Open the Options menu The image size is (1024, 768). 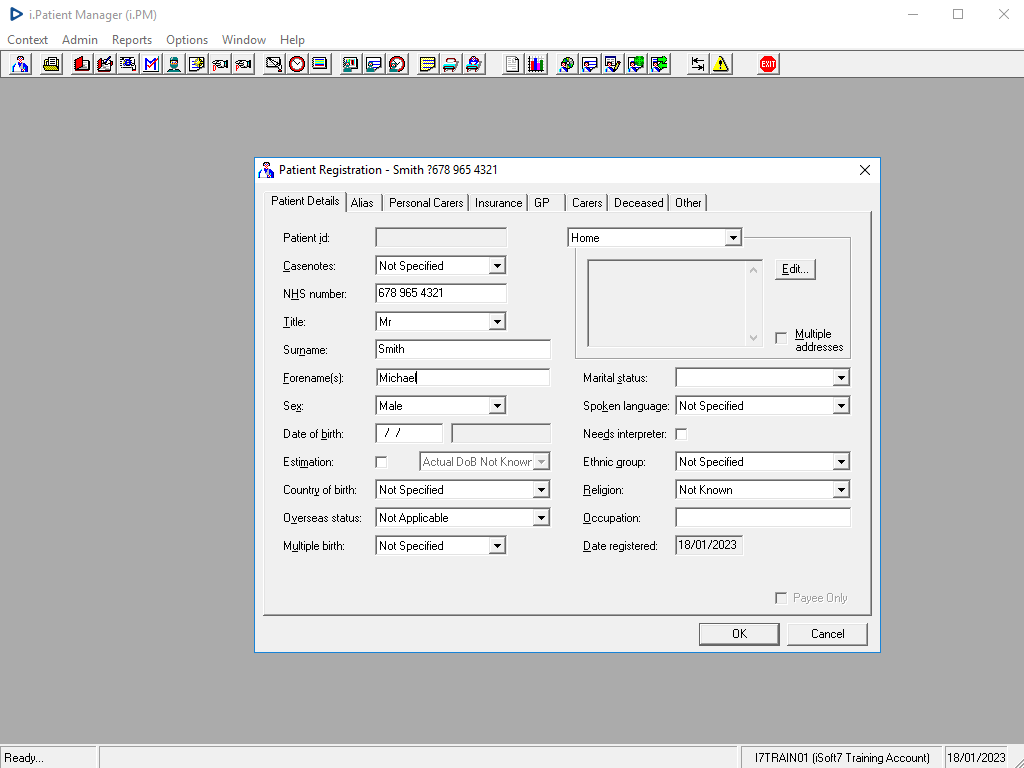pos(187,40)
